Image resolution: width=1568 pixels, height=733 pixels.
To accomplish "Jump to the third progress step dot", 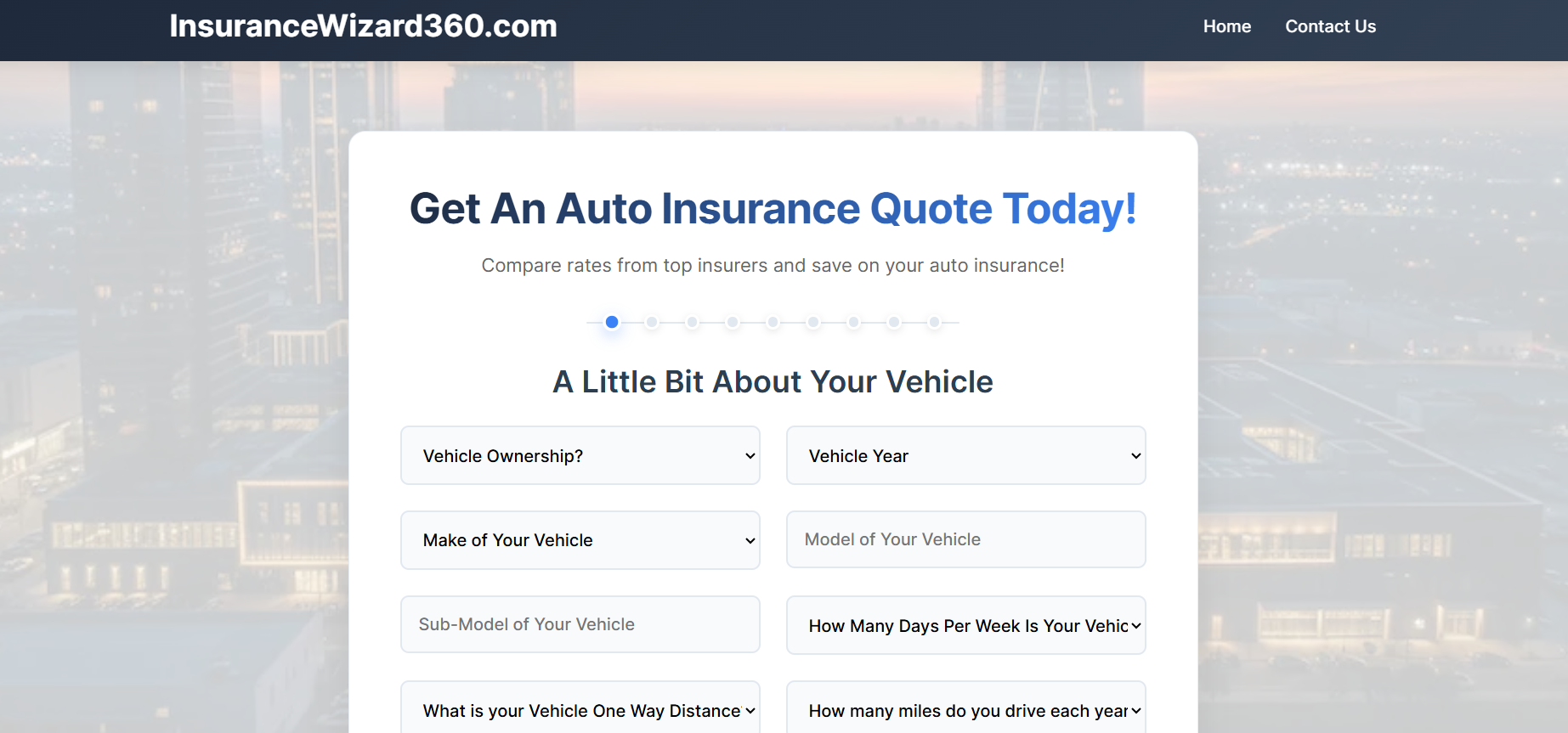I will pos(693,322).
